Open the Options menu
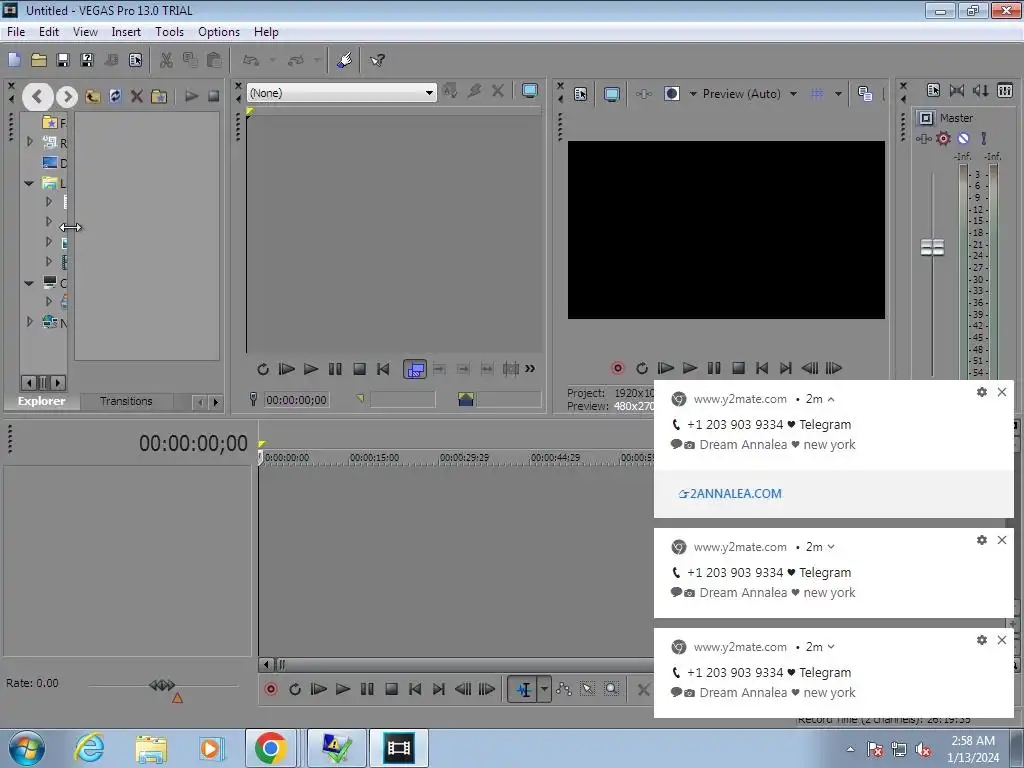 (219, 31)
